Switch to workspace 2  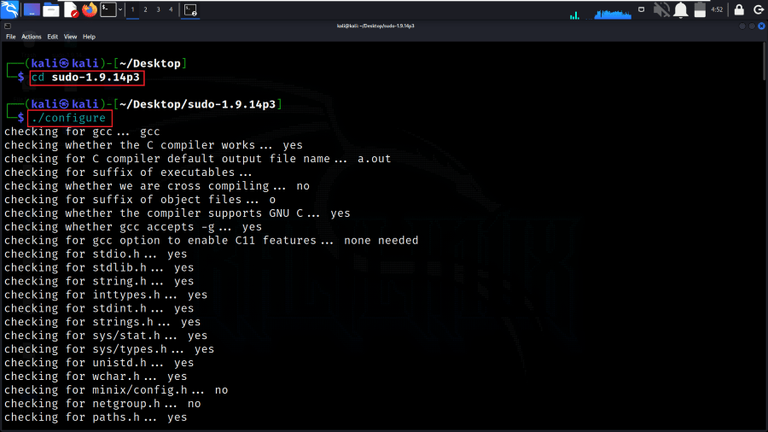pyautogui.click(x=145, y=9)
